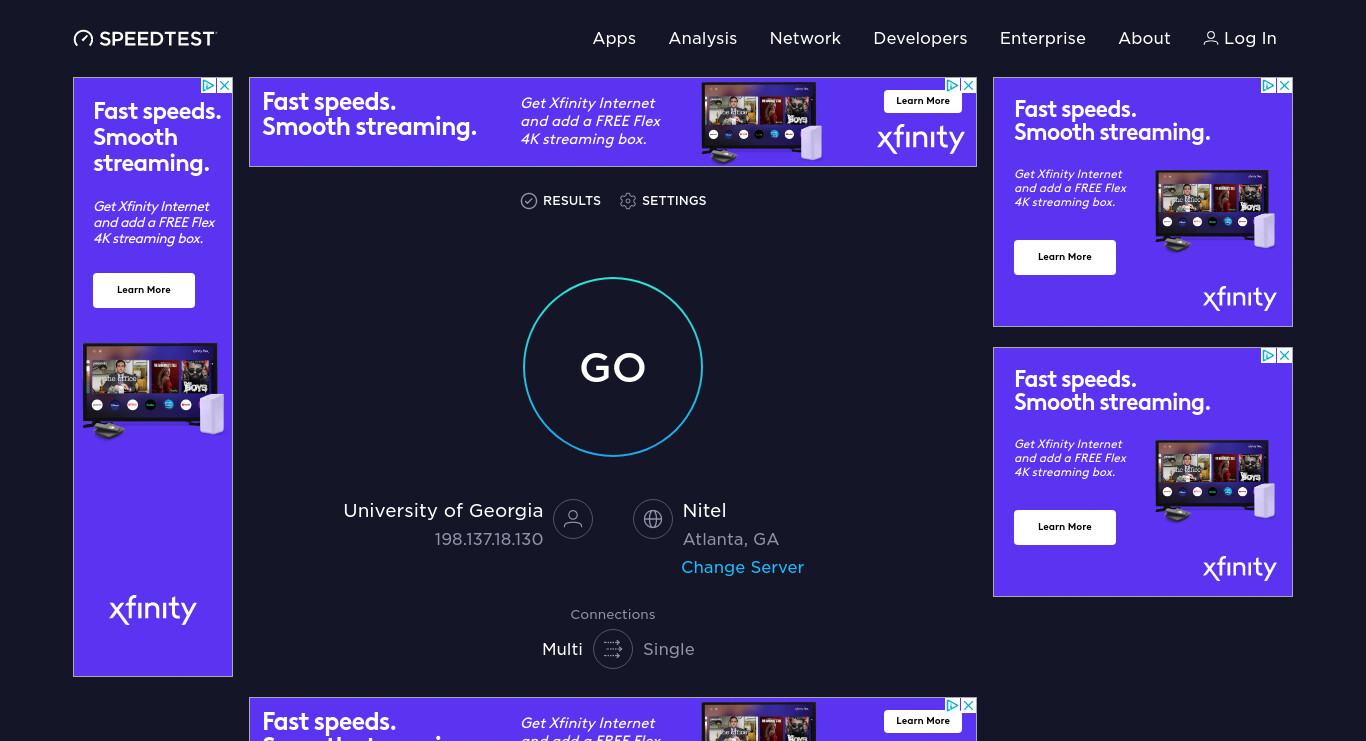Click Learn More in the lower right ad
1366x741 pixels.
[1065, 527]
